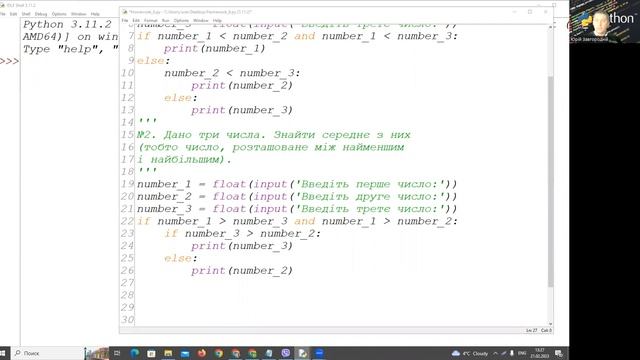Image resolution: width=640 pixels, height=360 pixels.
Task: Show hidden tray icons chevron
Action: (496, 353)
